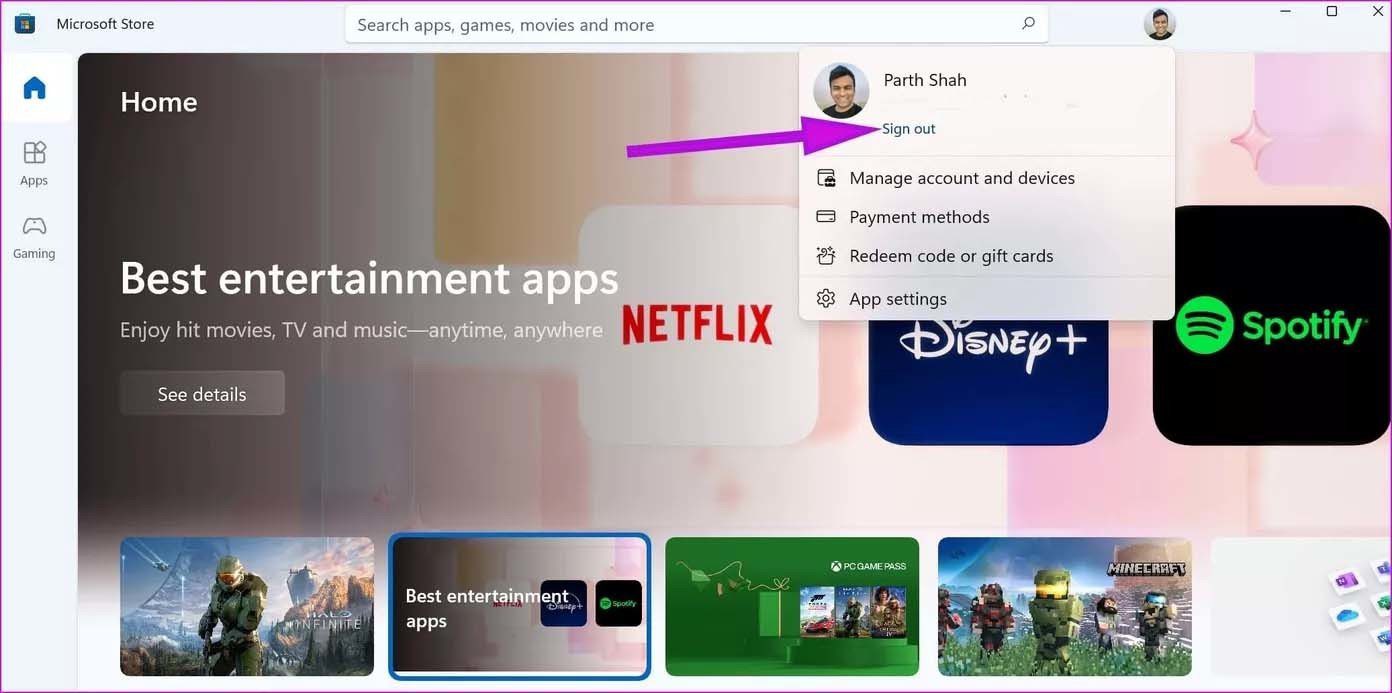Click the Parth Shah name text

[x=925, y=80]
